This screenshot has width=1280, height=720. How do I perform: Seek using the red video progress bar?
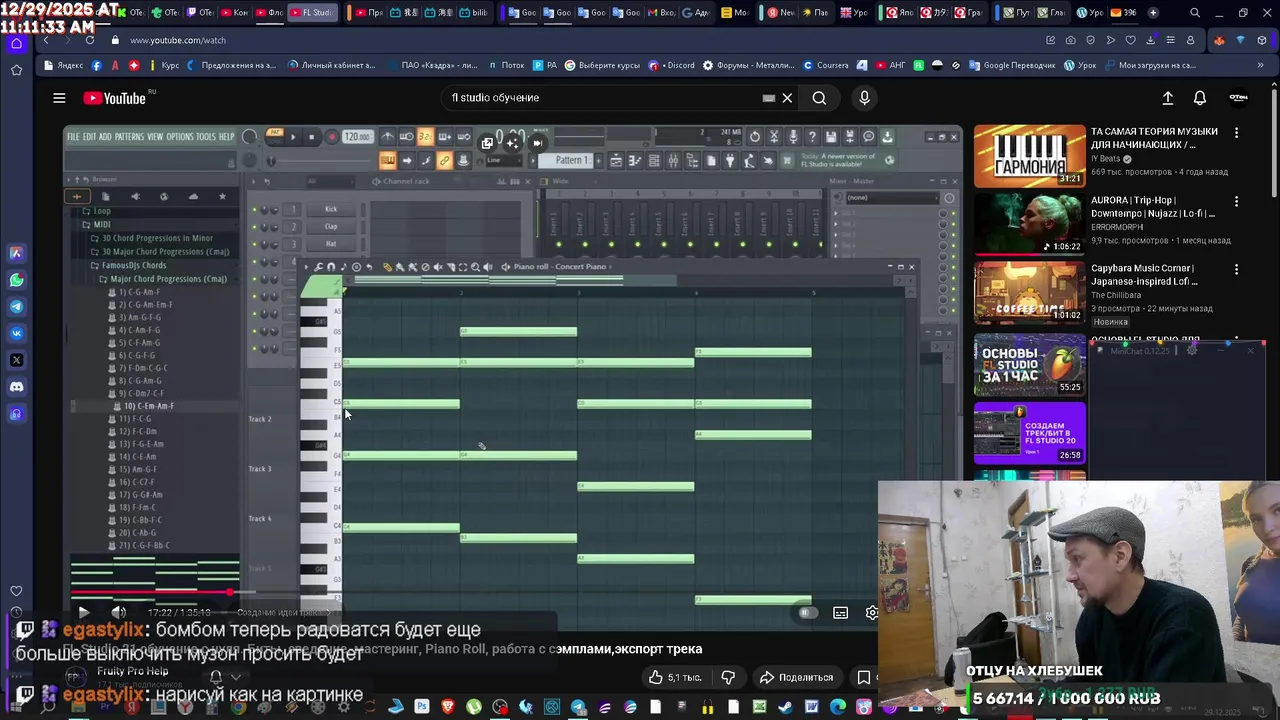coord(150,593)
